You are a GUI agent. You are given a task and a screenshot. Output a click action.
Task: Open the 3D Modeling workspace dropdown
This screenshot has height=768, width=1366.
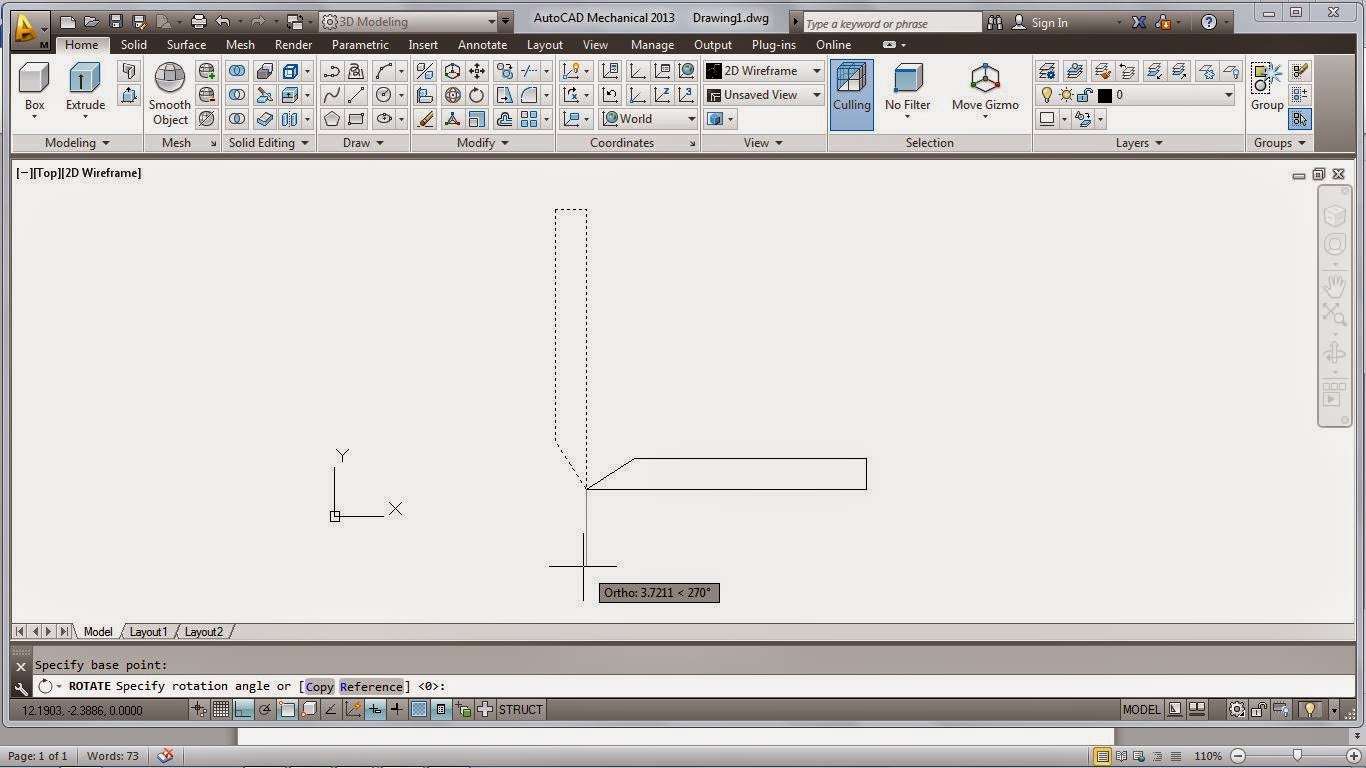point(409,21)
